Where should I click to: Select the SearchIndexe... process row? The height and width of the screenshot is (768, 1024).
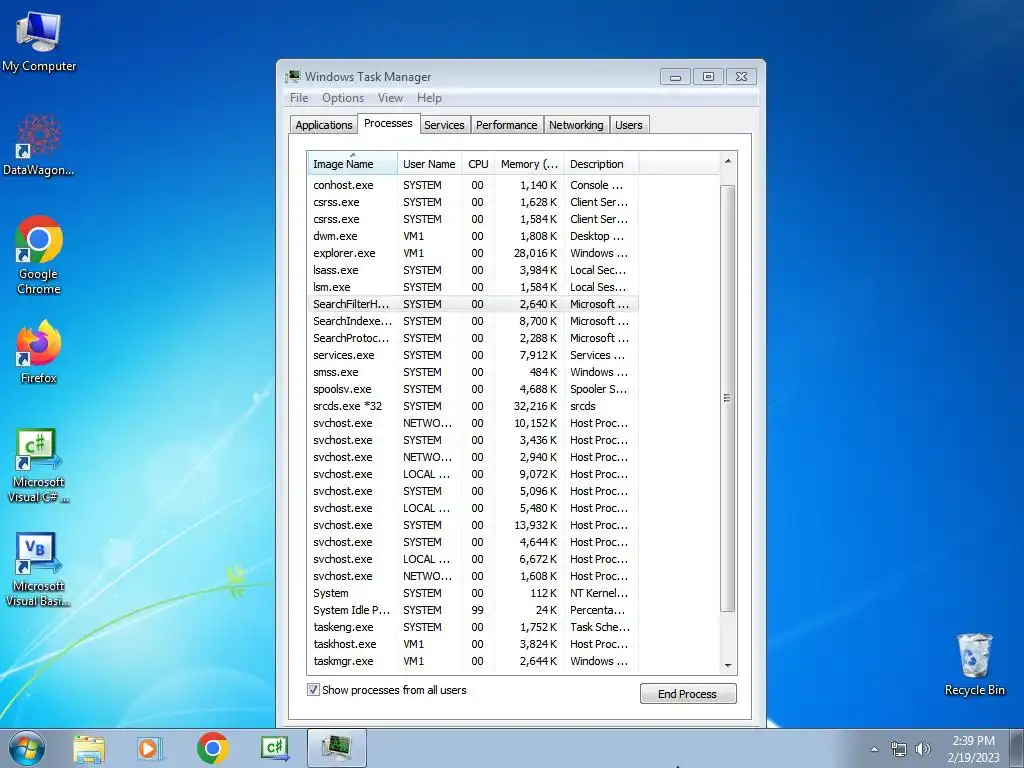(472, 321)
